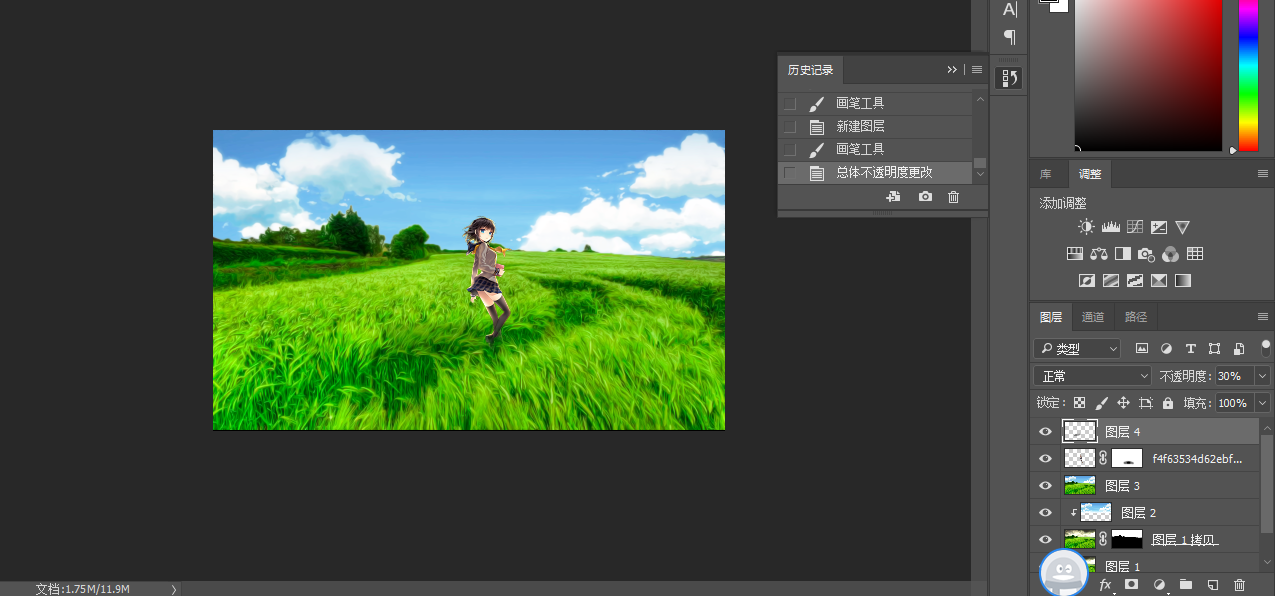Select the 图层 panel tab
This screenshot has height=596, width=1275.
1051,317
